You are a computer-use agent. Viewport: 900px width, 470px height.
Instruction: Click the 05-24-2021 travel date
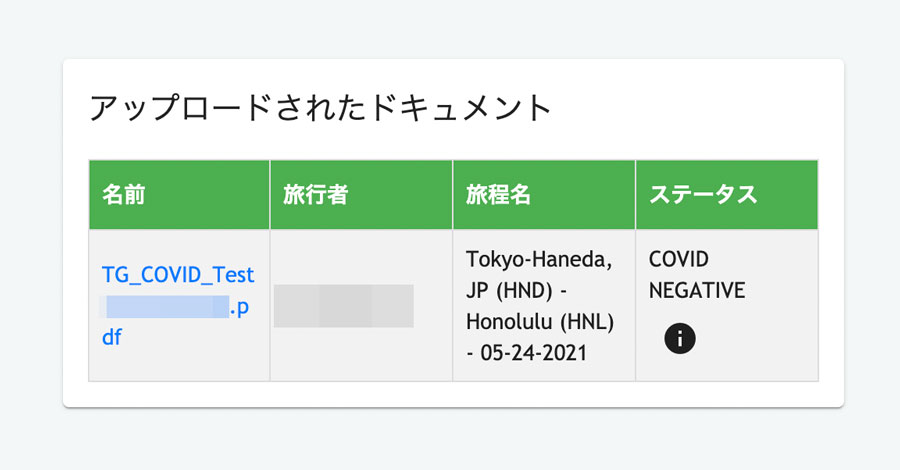[x=533, y=352]
